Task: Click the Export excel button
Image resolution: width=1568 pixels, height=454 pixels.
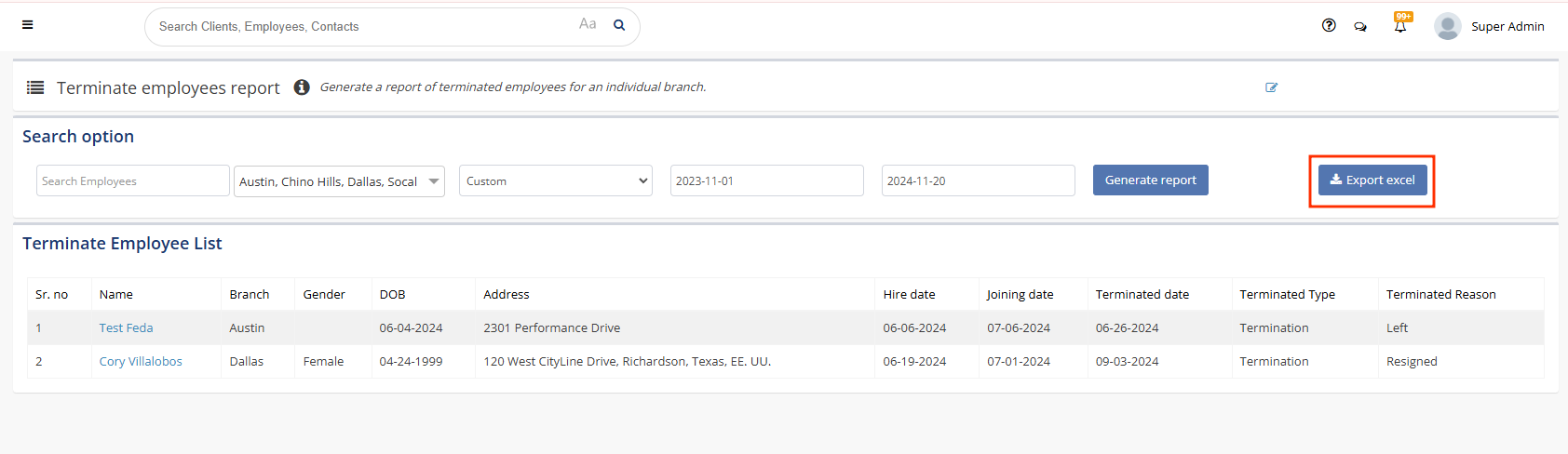Action: click(x=1372, y=180)
